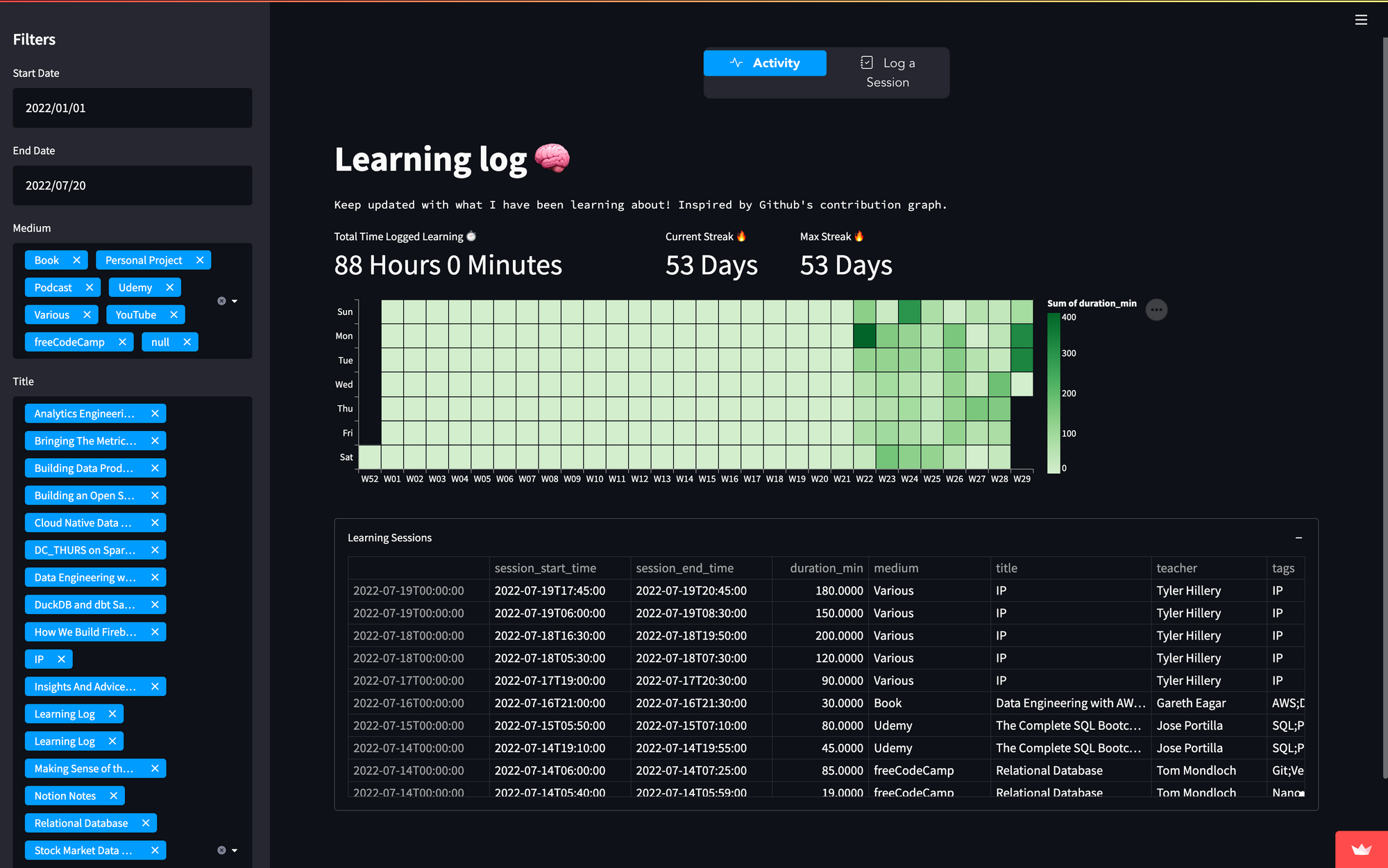Open the hamburger menu at top right
The width and height of the screenshot is (1388, 868).
coord(1360,20)
